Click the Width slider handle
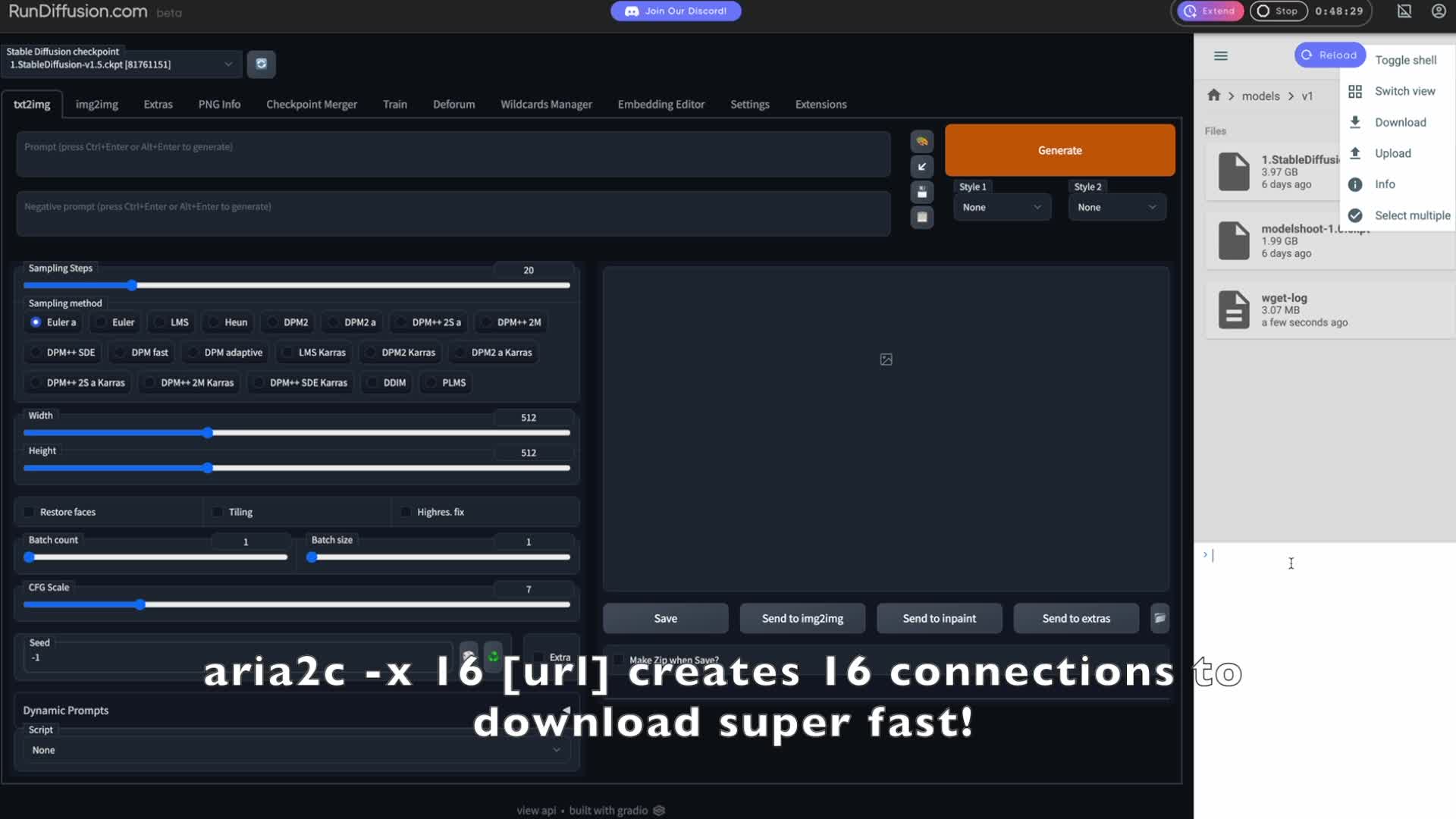1456x819 pixels. tap(208, 432)
